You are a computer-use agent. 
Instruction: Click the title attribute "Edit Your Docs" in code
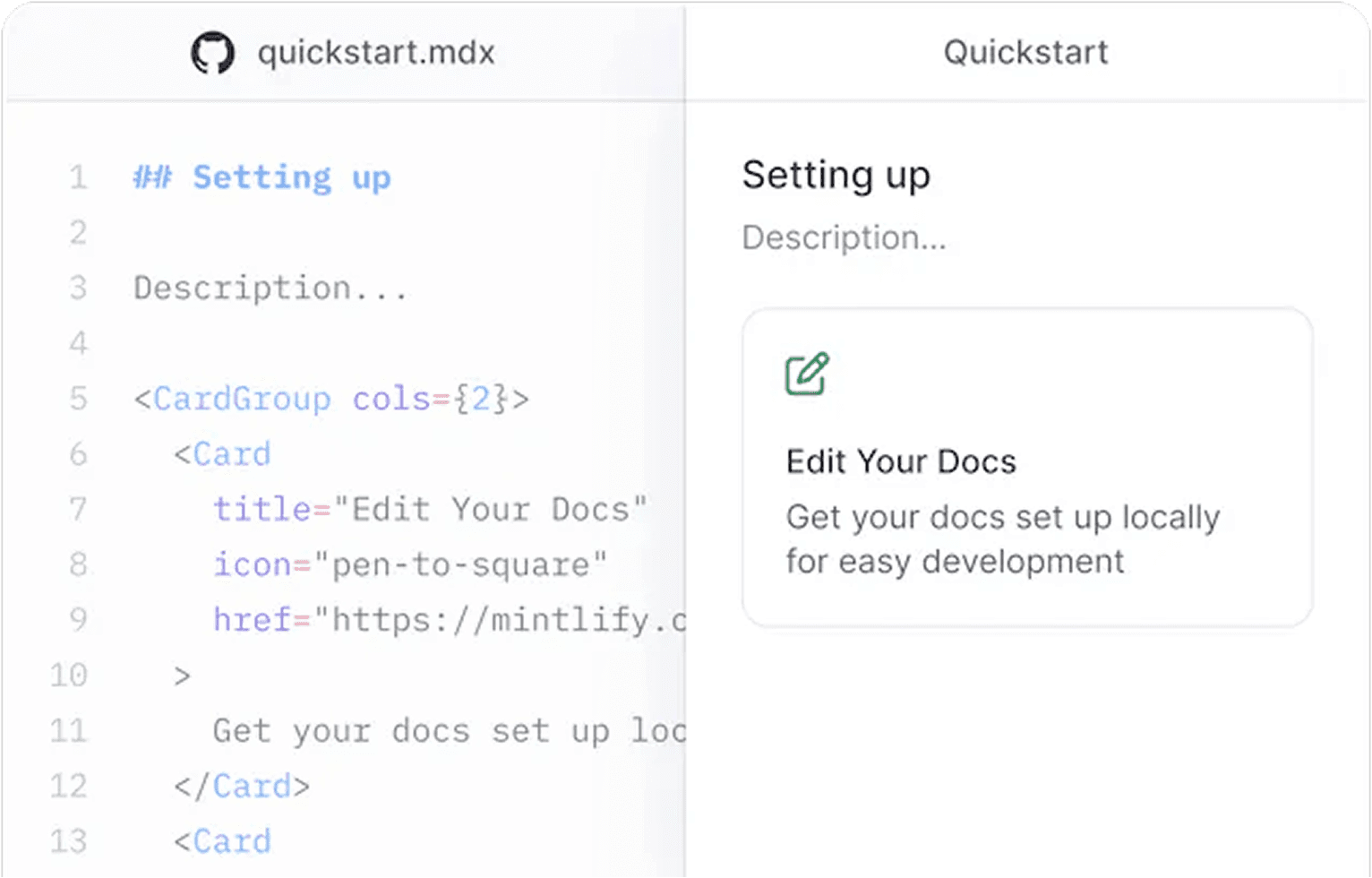[x=429, y=510]
